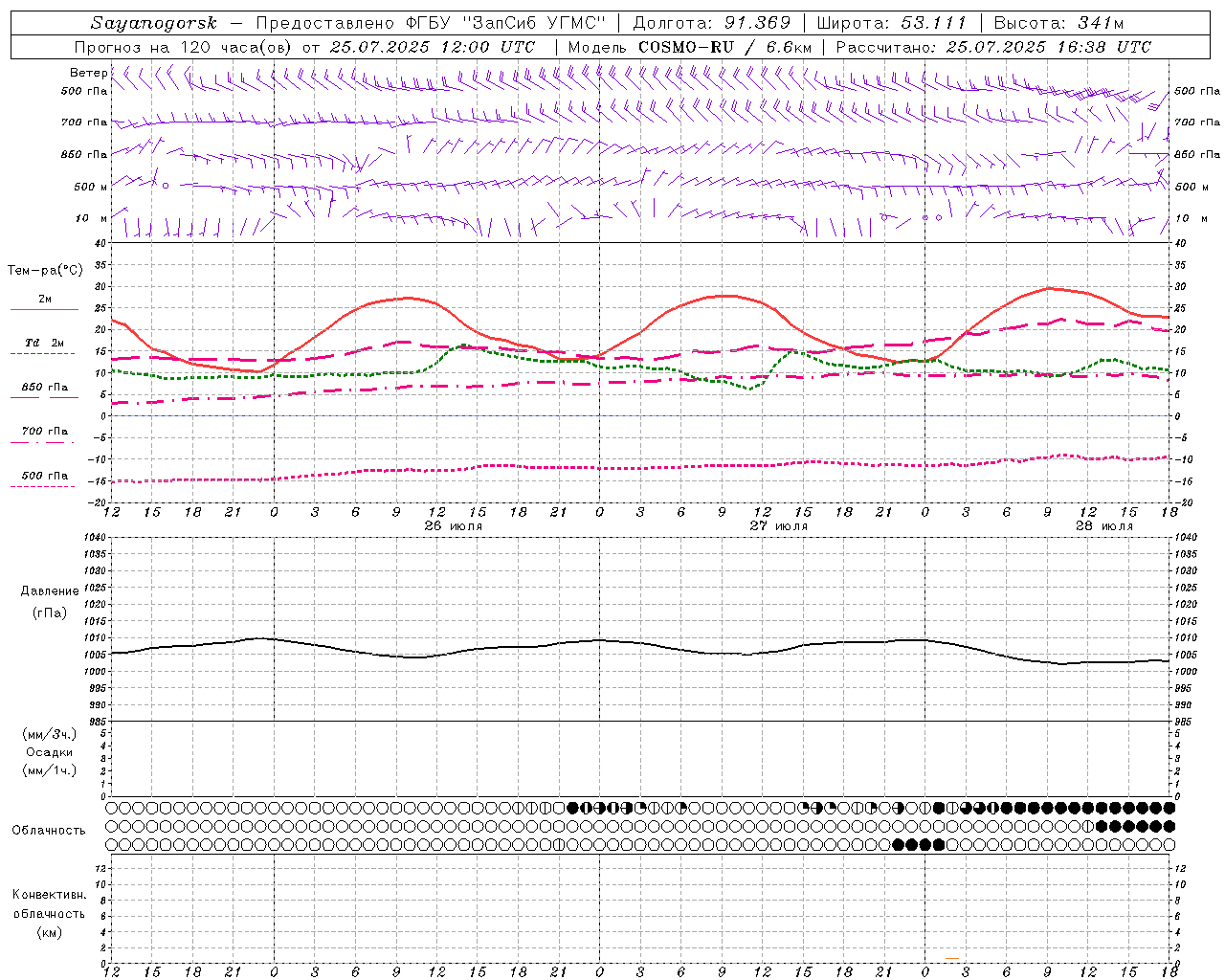Select the Широта: 53.111 value

click(892, 23)
